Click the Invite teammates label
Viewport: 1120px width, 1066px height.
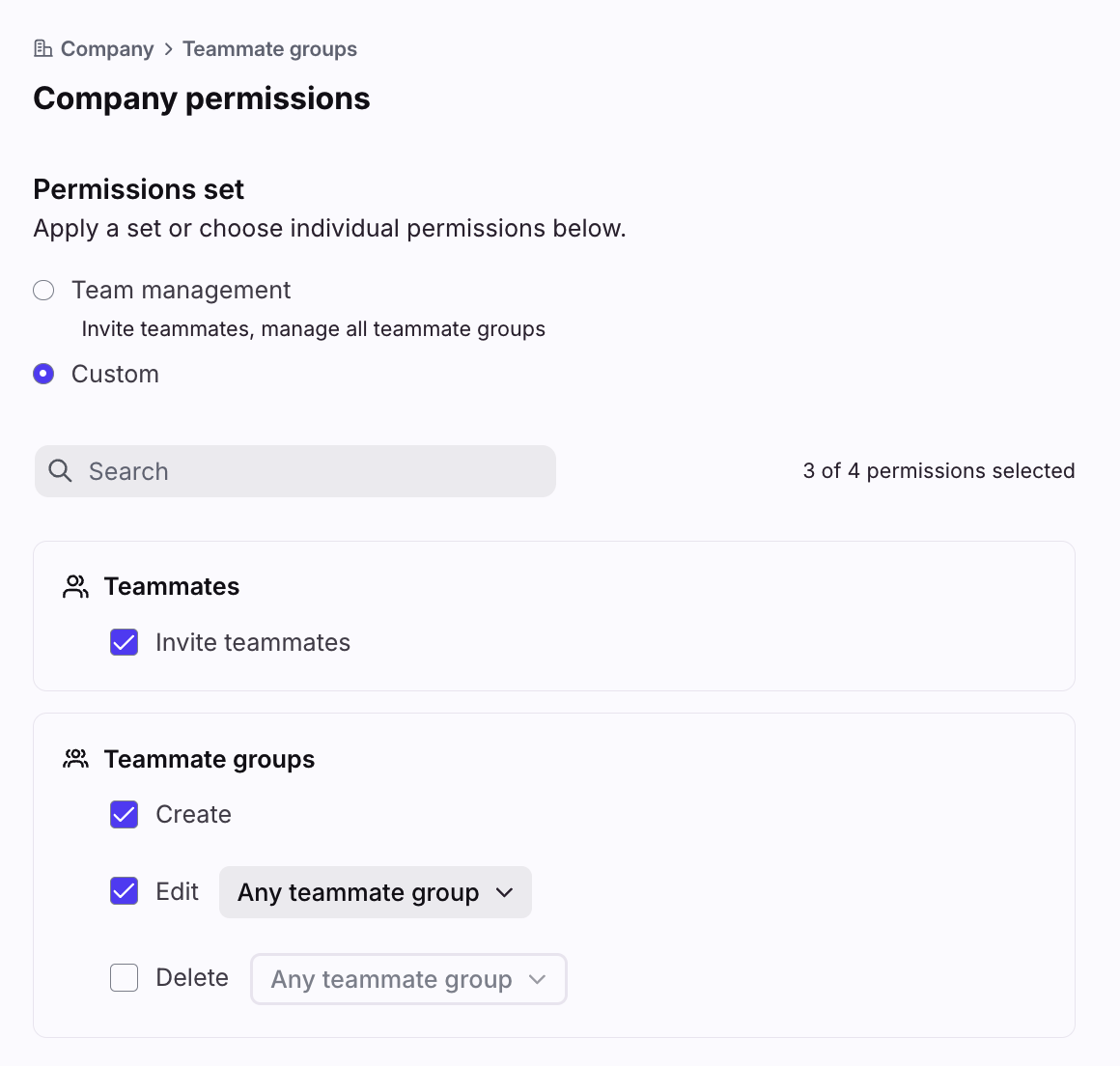(x=253, y=642)
